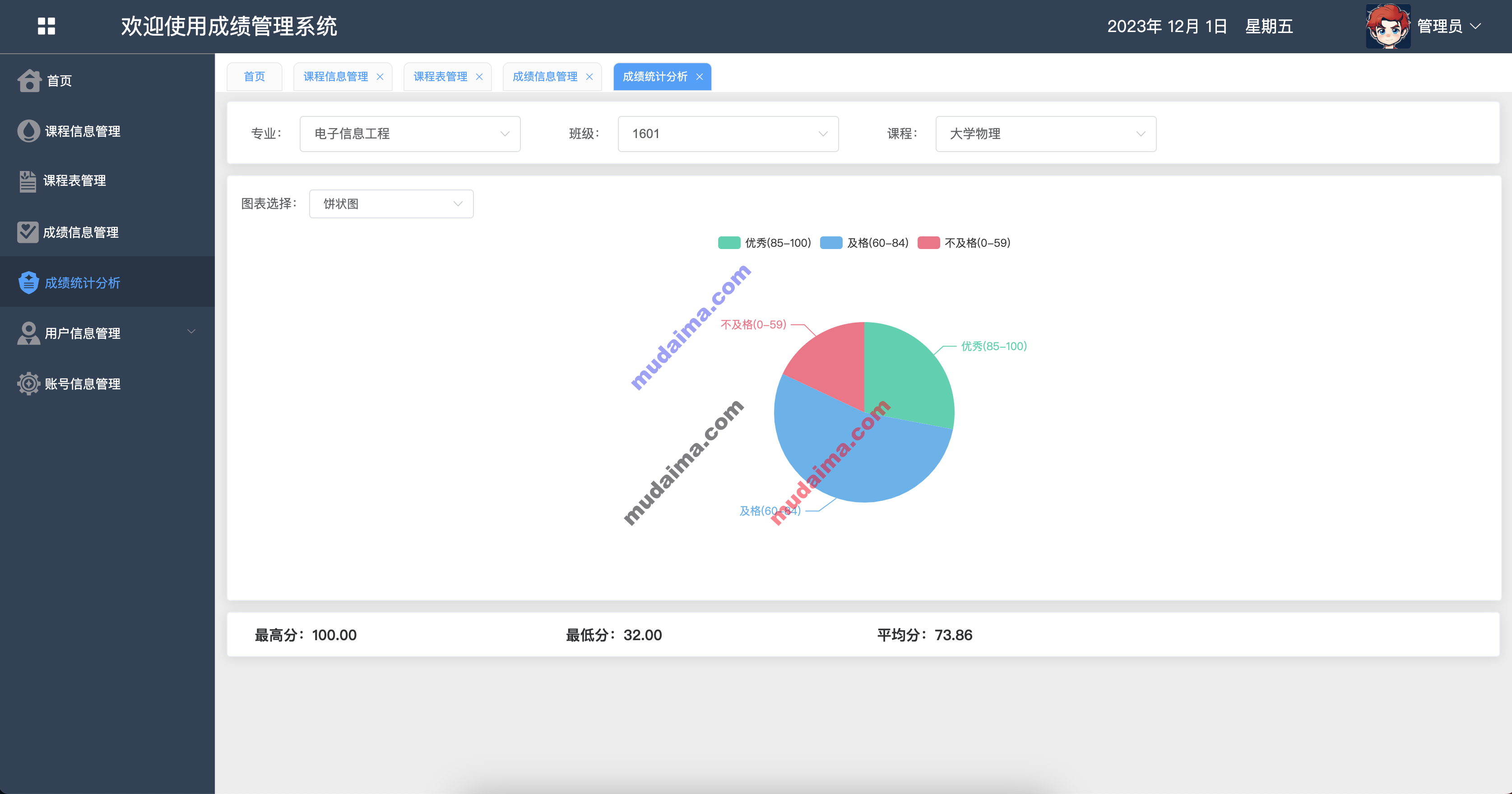Toggle the 及格(60-84) legend swatch

831,243
